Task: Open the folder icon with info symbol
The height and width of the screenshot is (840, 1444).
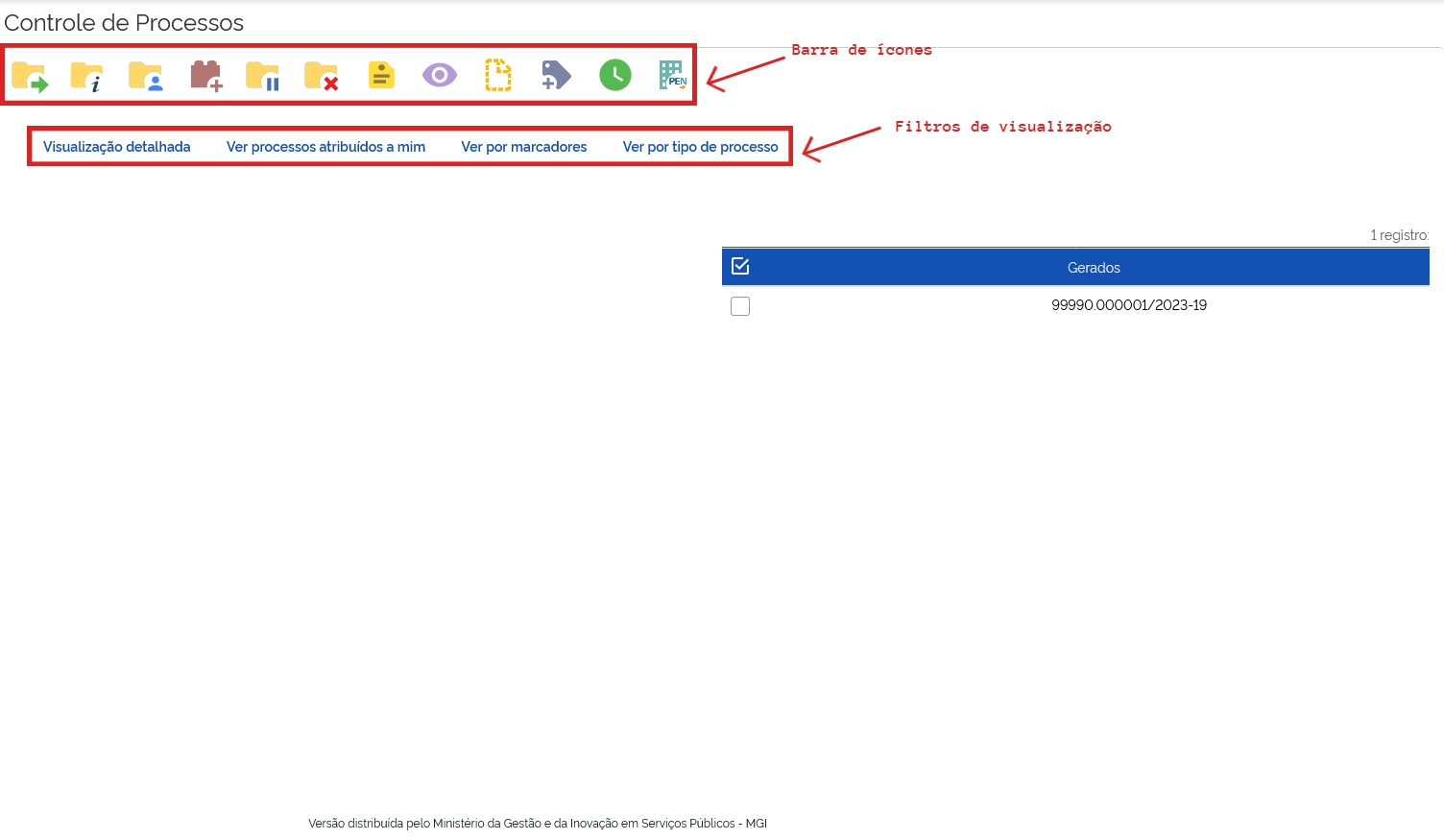Action: pyautogui.click(x=87, y=76)
